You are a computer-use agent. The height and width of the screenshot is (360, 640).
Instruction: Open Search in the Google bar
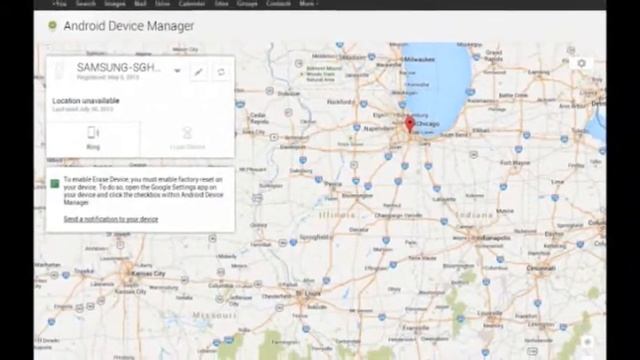coord(86,4)
